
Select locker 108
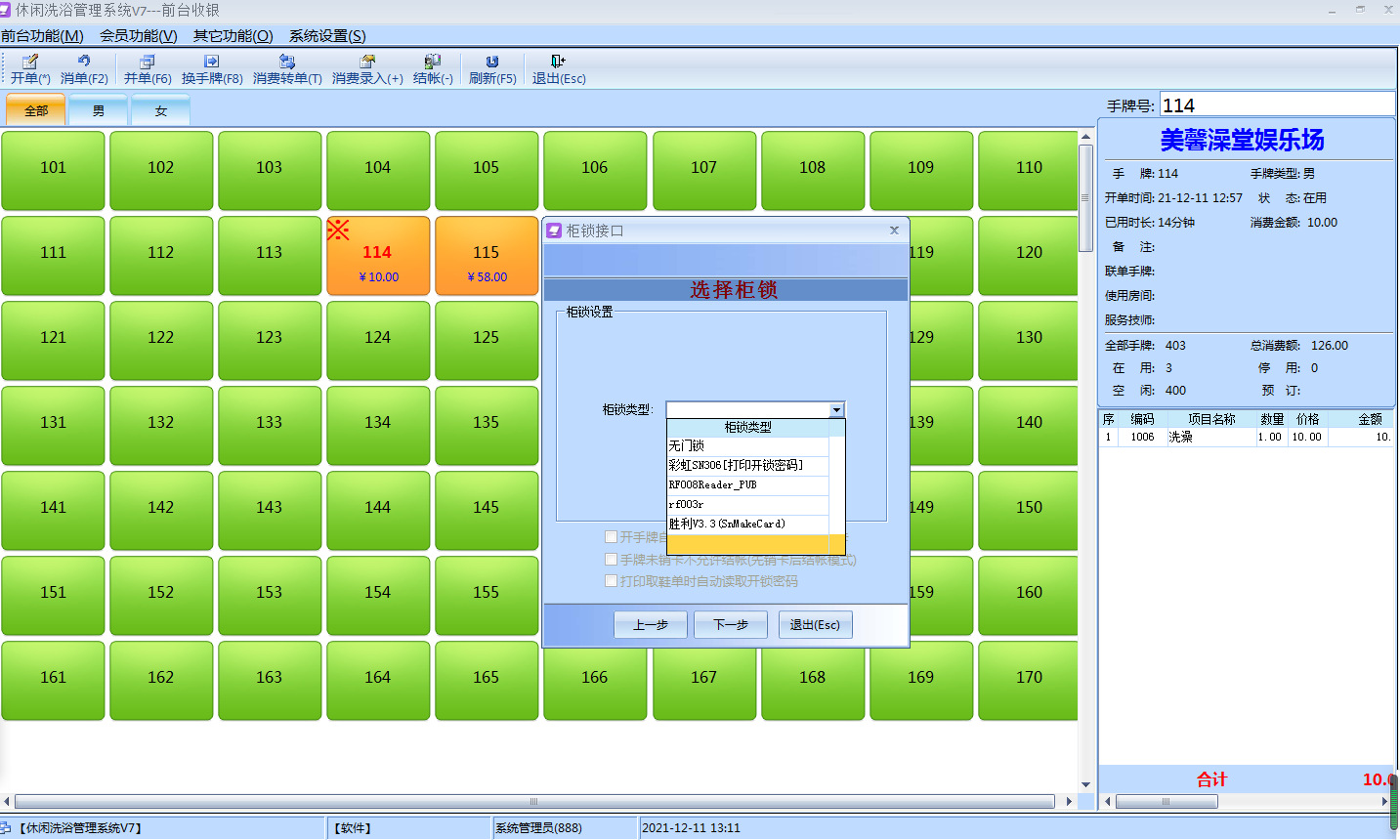pos(813,171)
